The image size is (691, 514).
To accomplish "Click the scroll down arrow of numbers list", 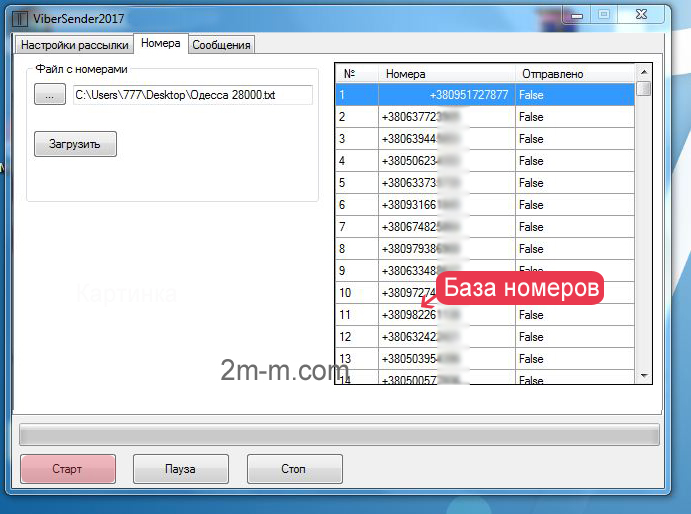I will coord(644,375).
